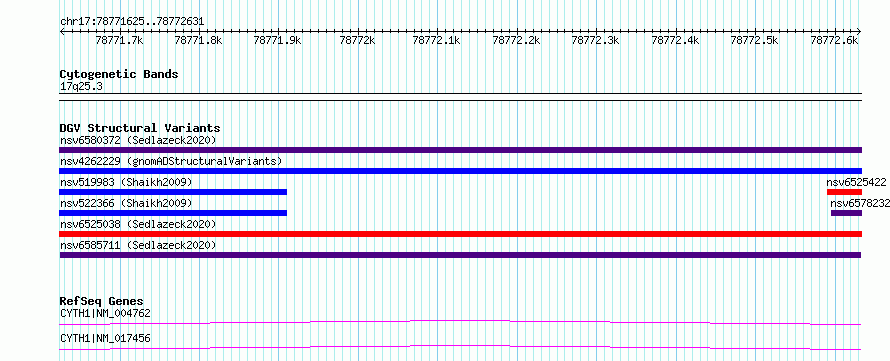Click the RefSeq Genes track title

[x=102, y=301]
